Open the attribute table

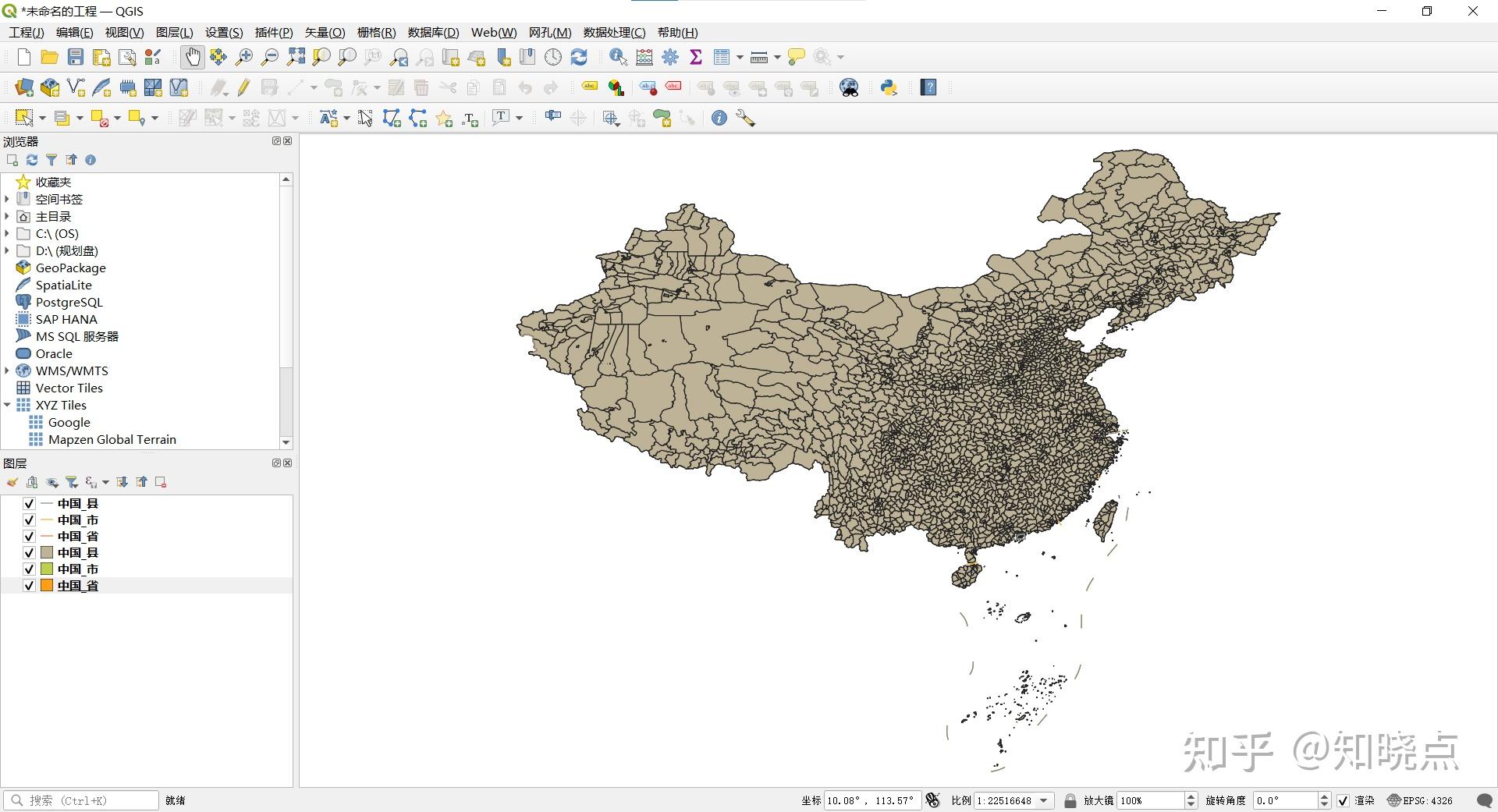click(722, 56)
